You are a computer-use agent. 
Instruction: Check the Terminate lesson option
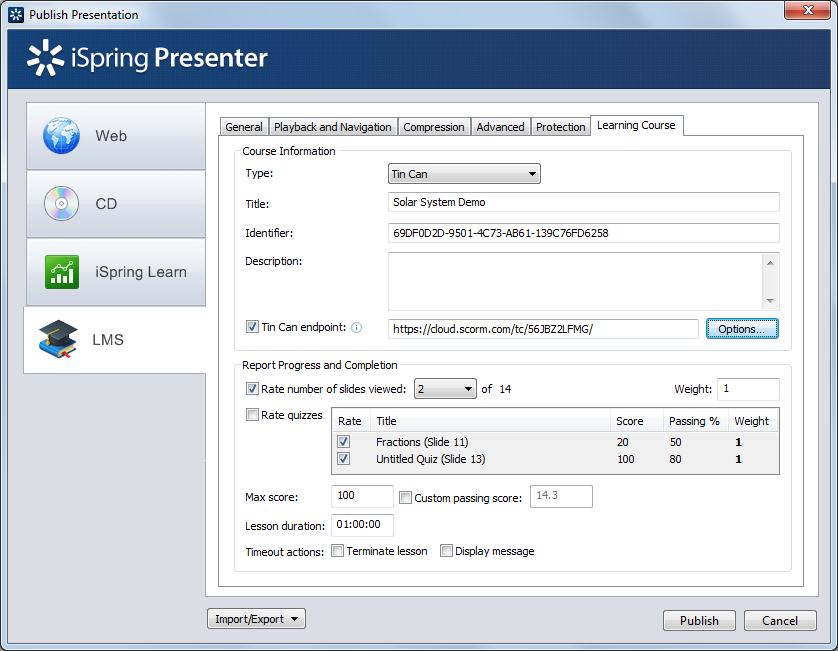[337, 551]
